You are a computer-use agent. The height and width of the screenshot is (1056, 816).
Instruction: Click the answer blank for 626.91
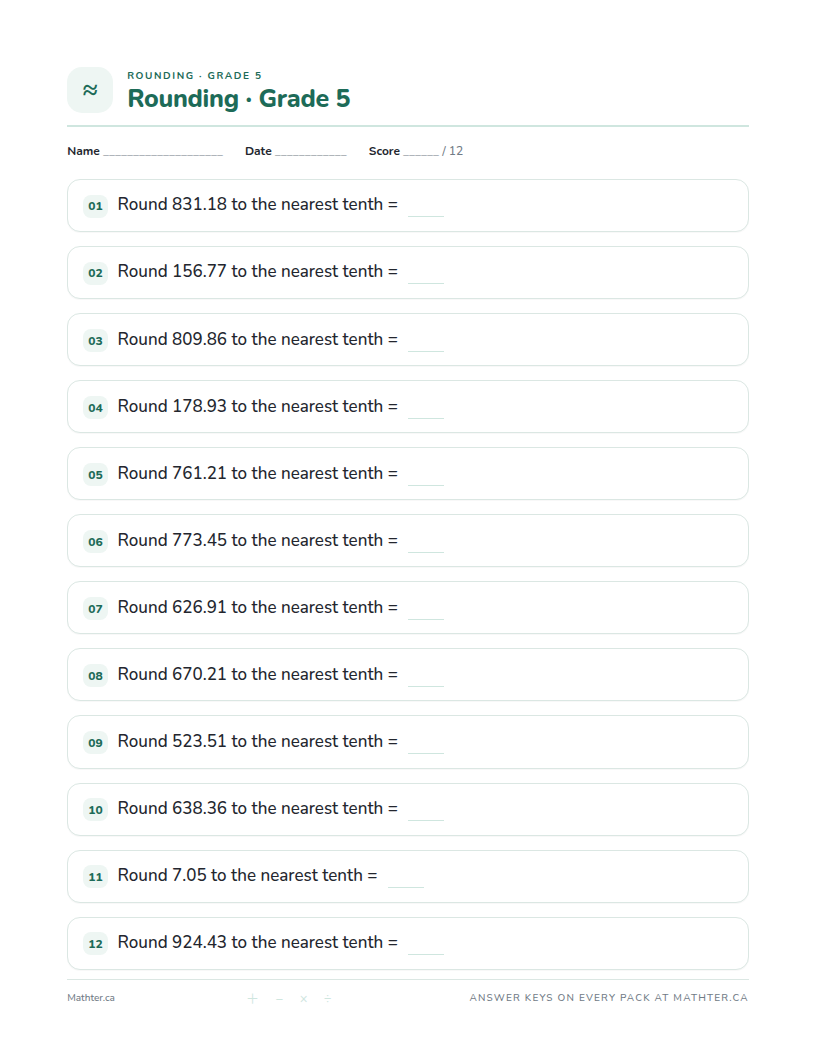pos(426,618)
